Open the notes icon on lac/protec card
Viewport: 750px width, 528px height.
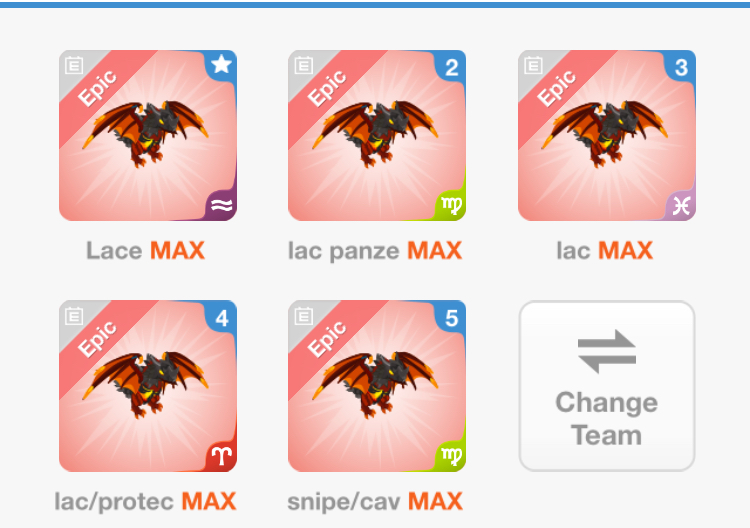click(x=74, y=316)
